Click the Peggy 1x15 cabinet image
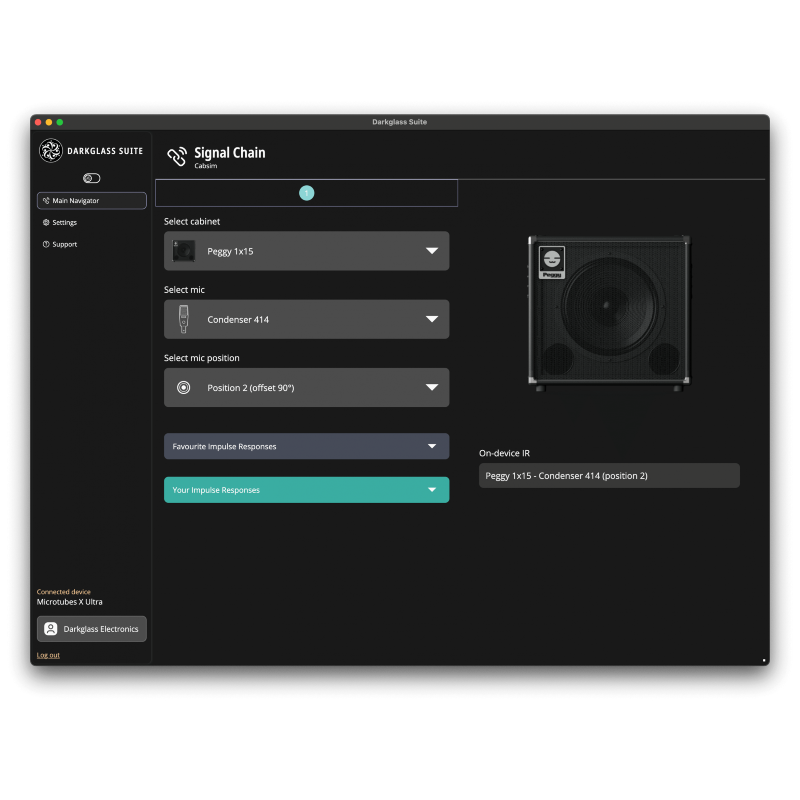Viewport: 800px width, 800px height. 608,312
